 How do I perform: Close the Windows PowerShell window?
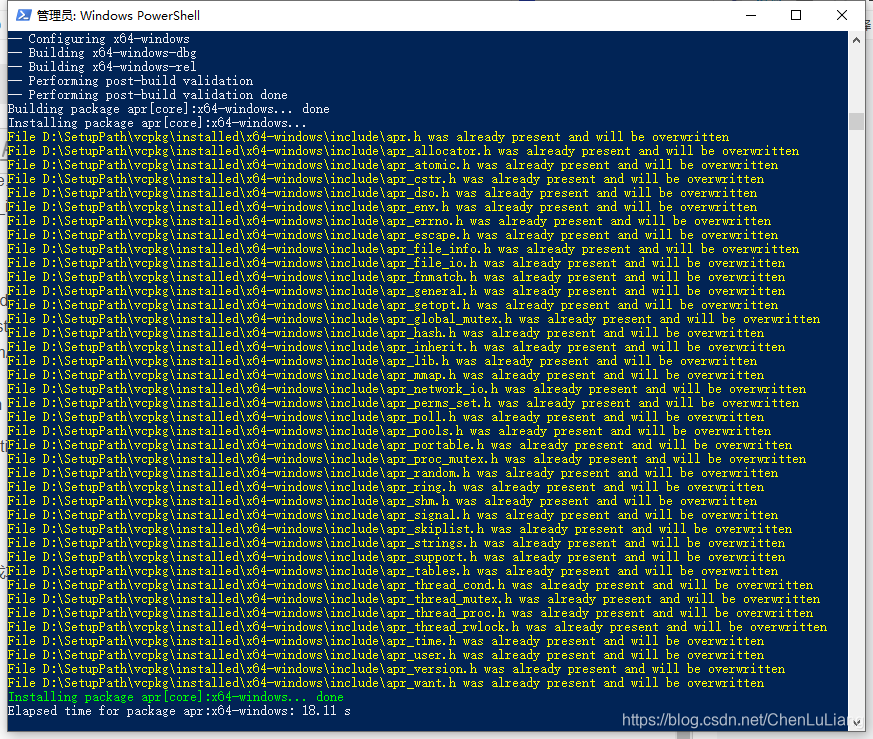point(842,15)
